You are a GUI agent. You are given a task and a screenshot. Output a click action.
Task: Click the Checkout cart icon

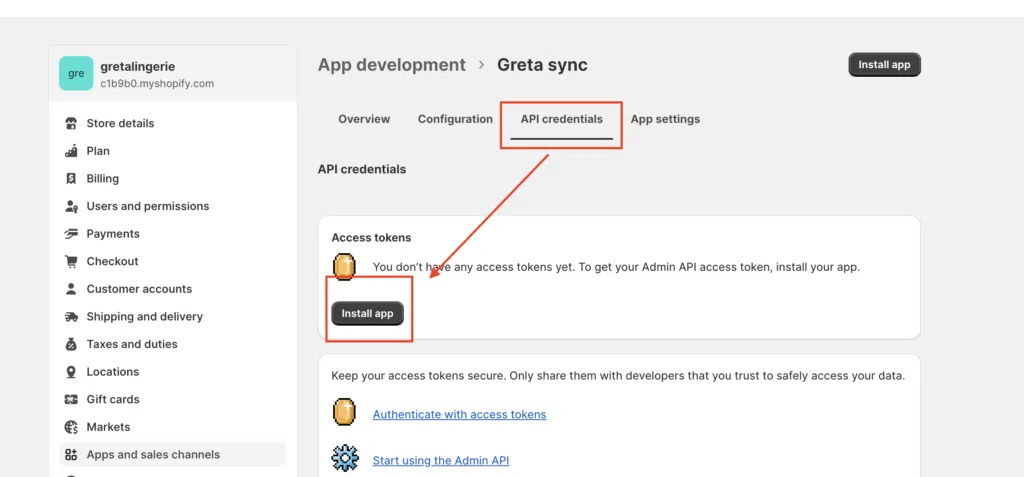click(71, 261)
